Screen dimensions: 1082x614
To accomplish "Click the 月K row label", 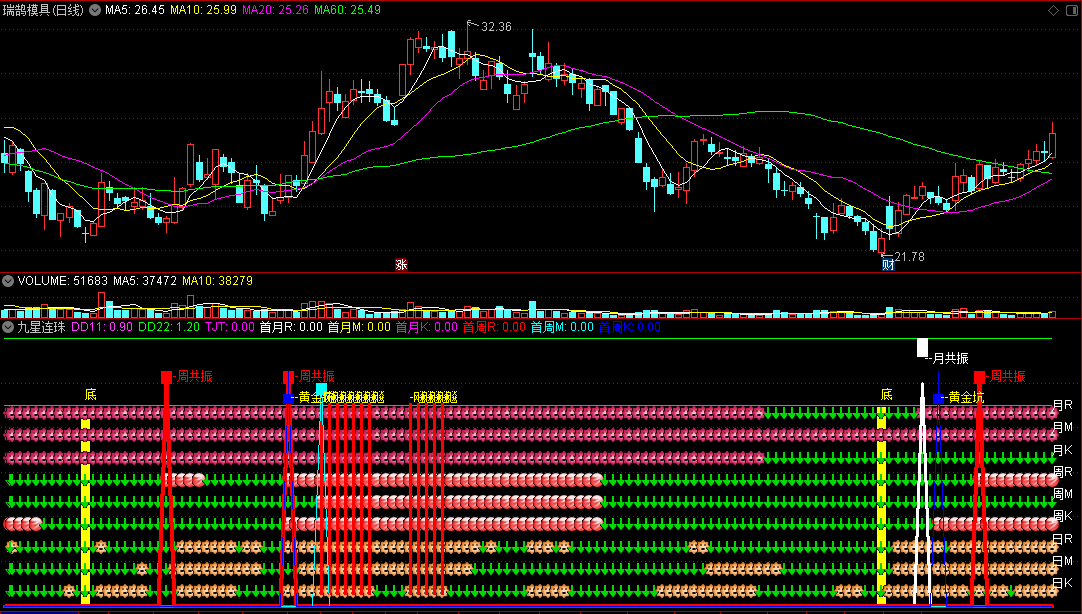I will click(1063, 450).
